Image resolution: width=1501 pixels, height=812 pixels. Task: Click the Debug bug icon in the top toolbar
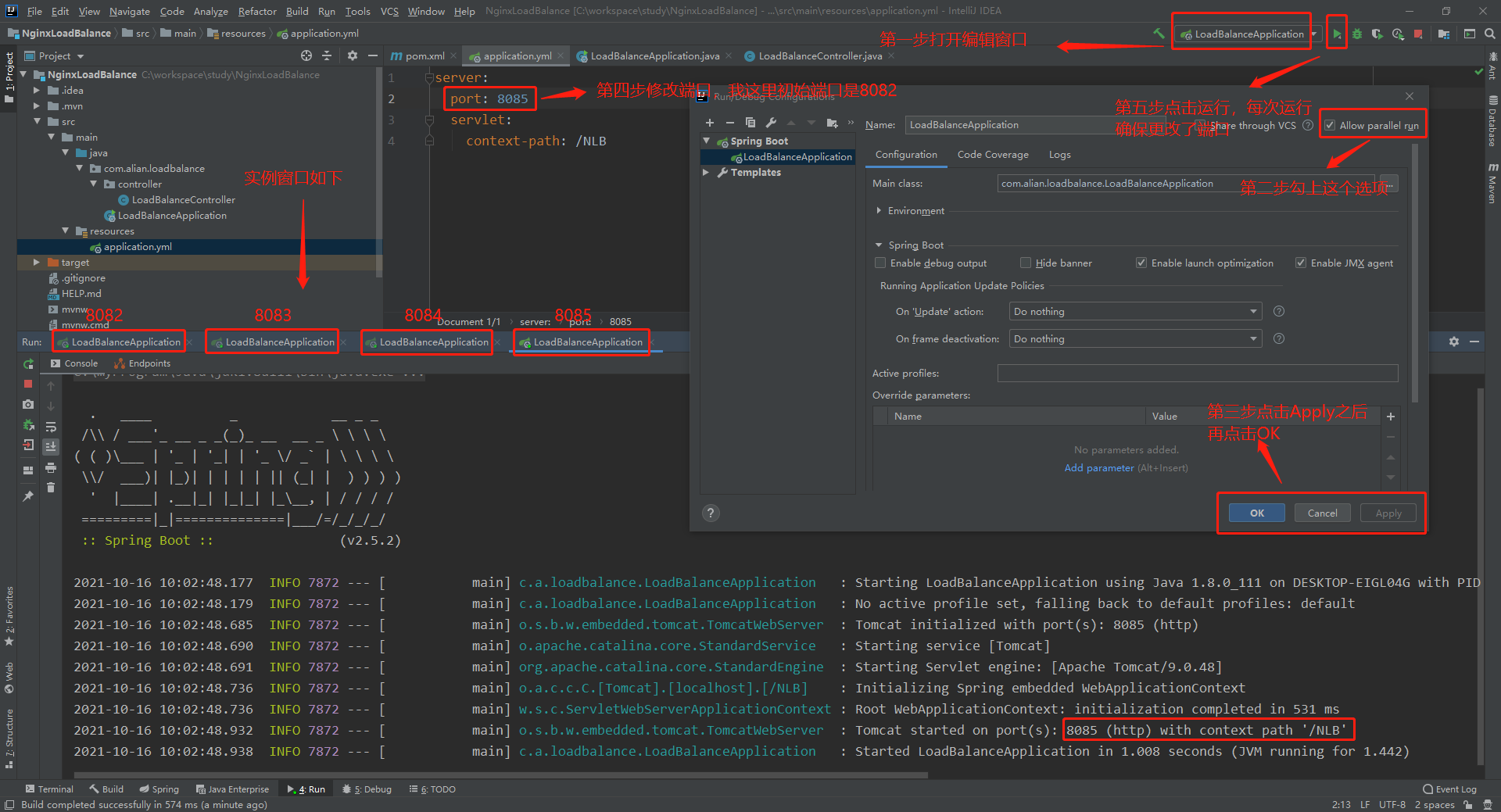point(1357,34)
